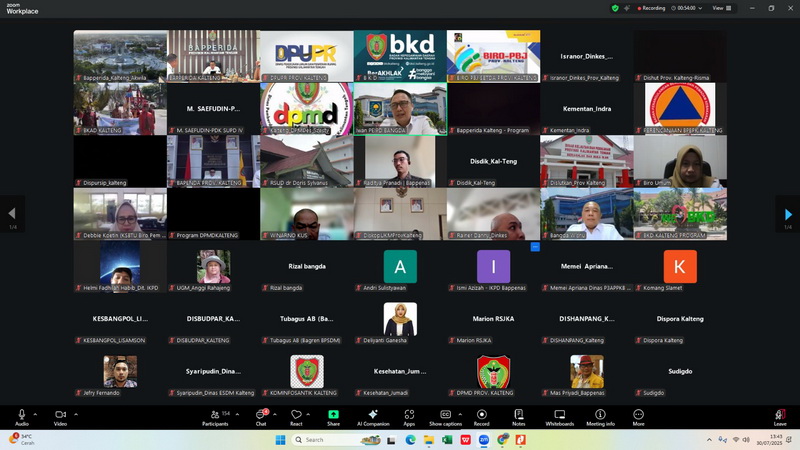The image size is (800, 450).
Task: Expand Participants options caret
Action: tap(237, 414)
